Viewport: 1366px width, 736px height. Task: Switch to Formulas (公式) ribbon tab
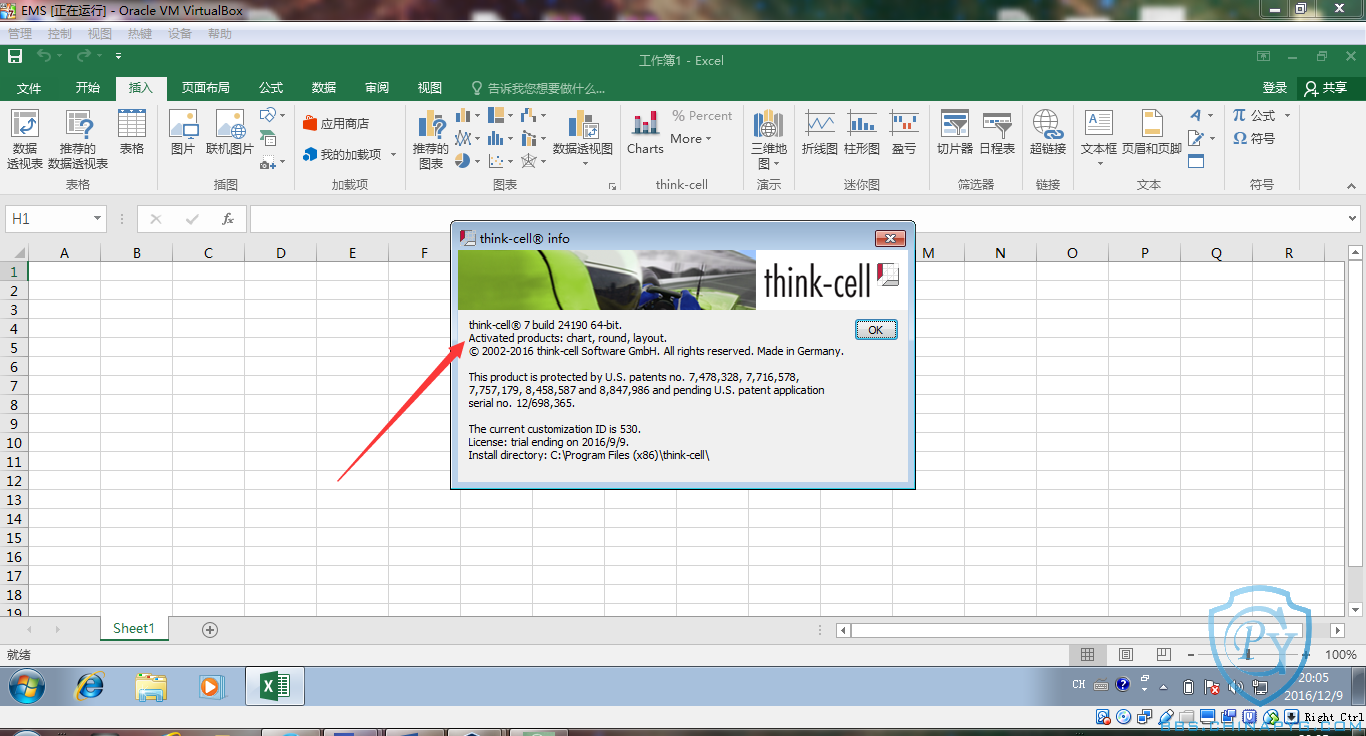pyautogui.click(x=271, y=88)
